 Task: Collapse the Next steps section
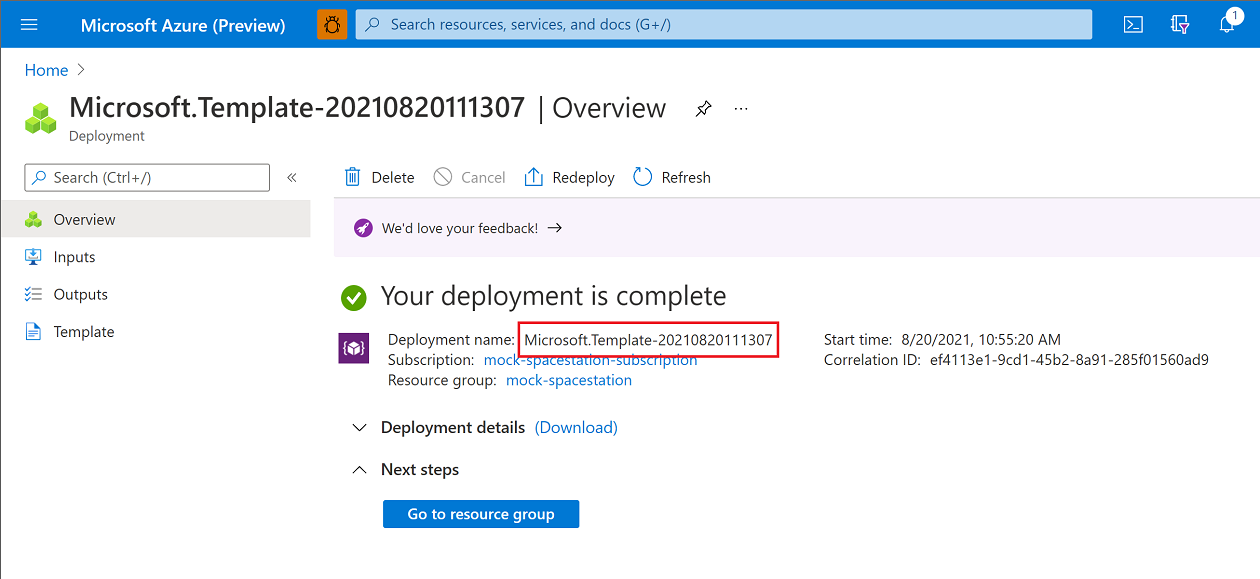click(359, 469)
